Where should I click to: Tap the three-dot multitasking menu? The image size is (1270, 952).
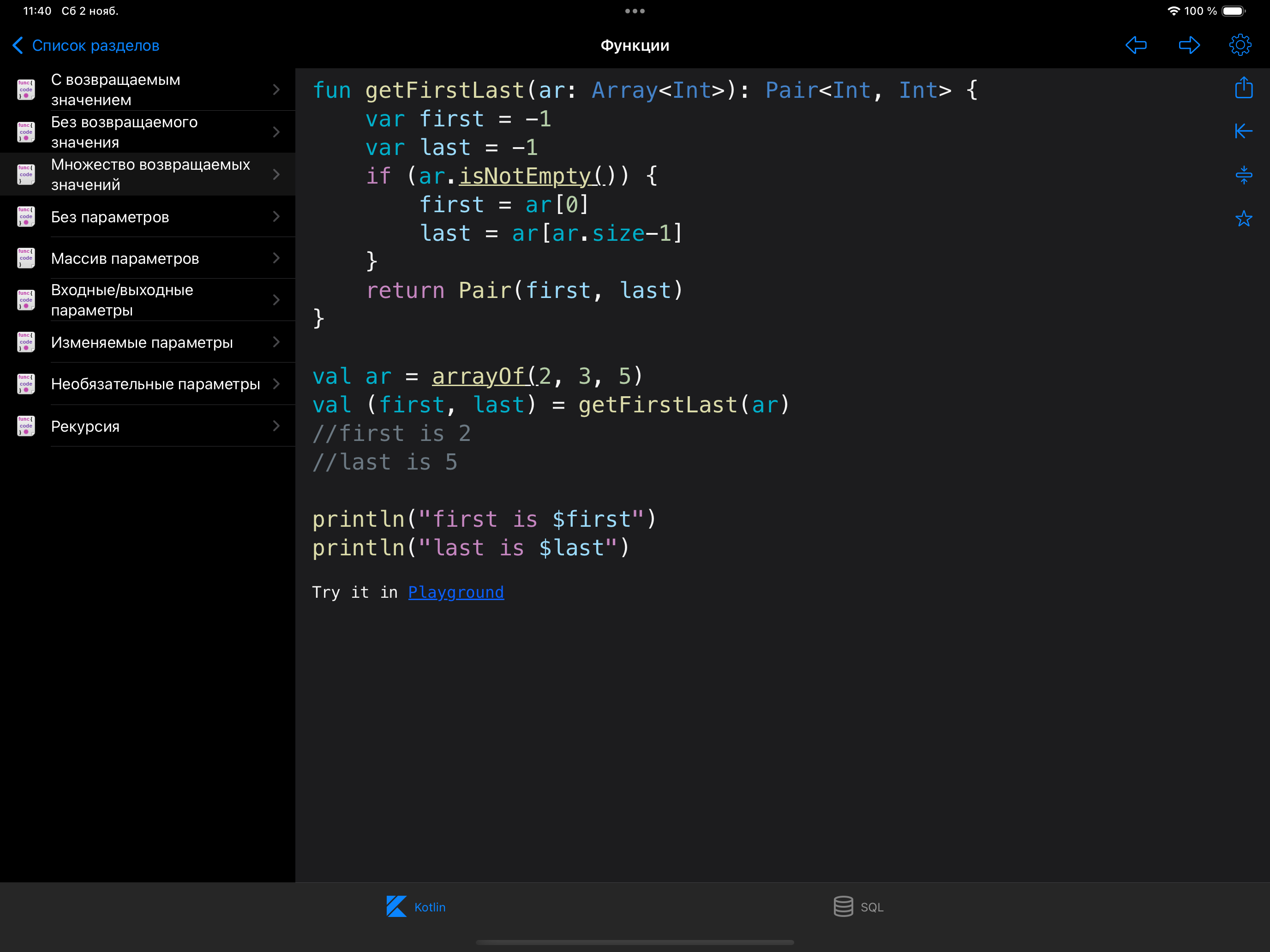coord(635,11)
